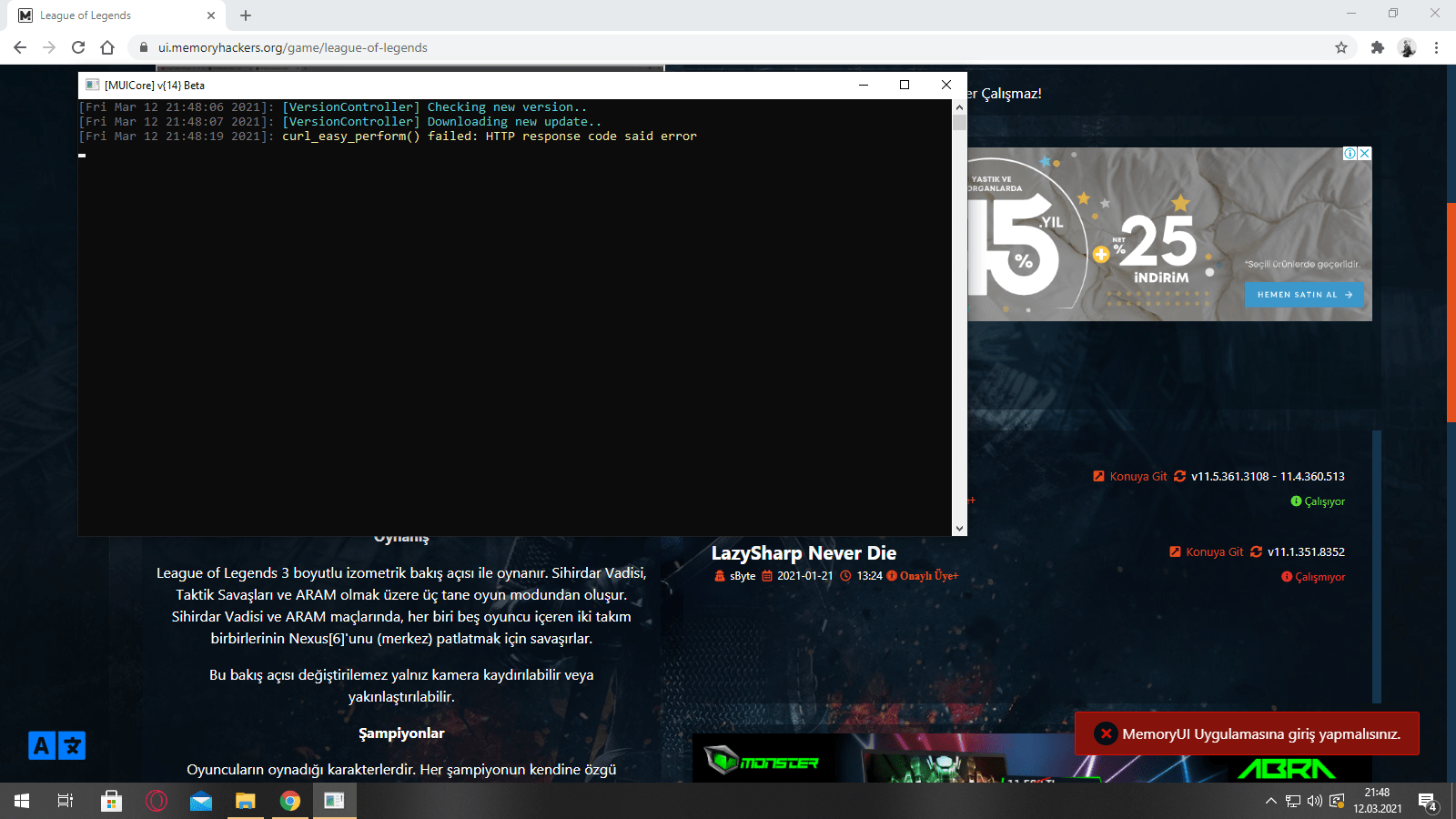Switch to Chrome on the taskbar

290,801
